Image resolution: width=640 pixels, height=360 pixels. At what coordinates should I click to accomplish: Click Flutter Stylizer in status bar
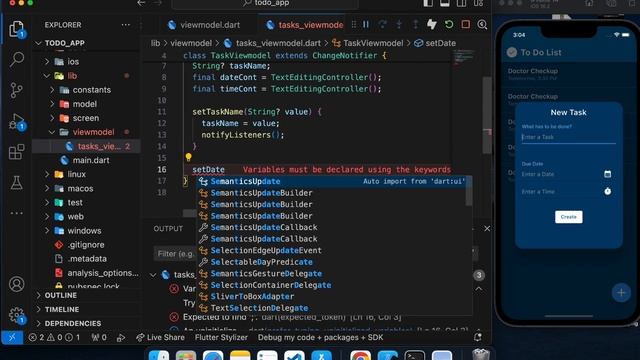pyautogui.click(x=221, y=337)
